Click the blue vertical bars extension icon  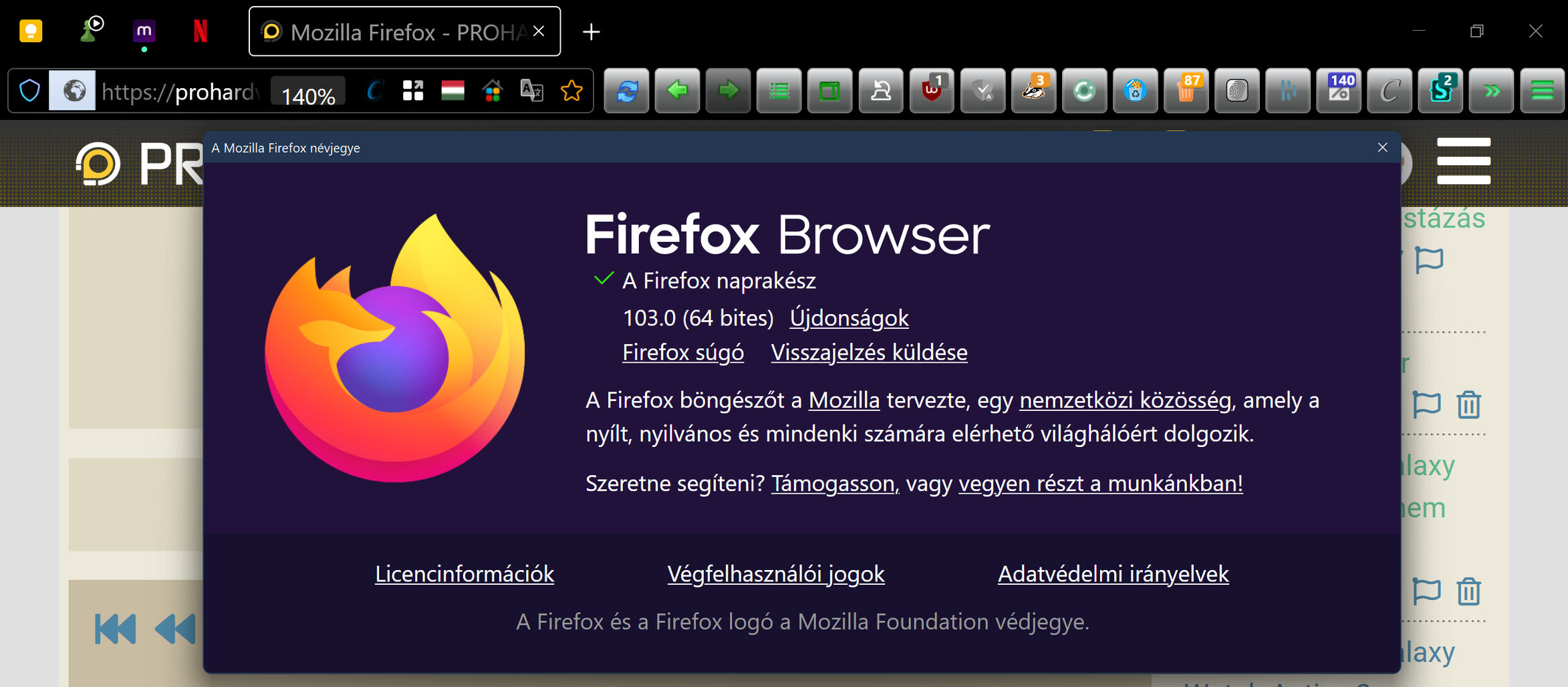[x=1287, y=90]
